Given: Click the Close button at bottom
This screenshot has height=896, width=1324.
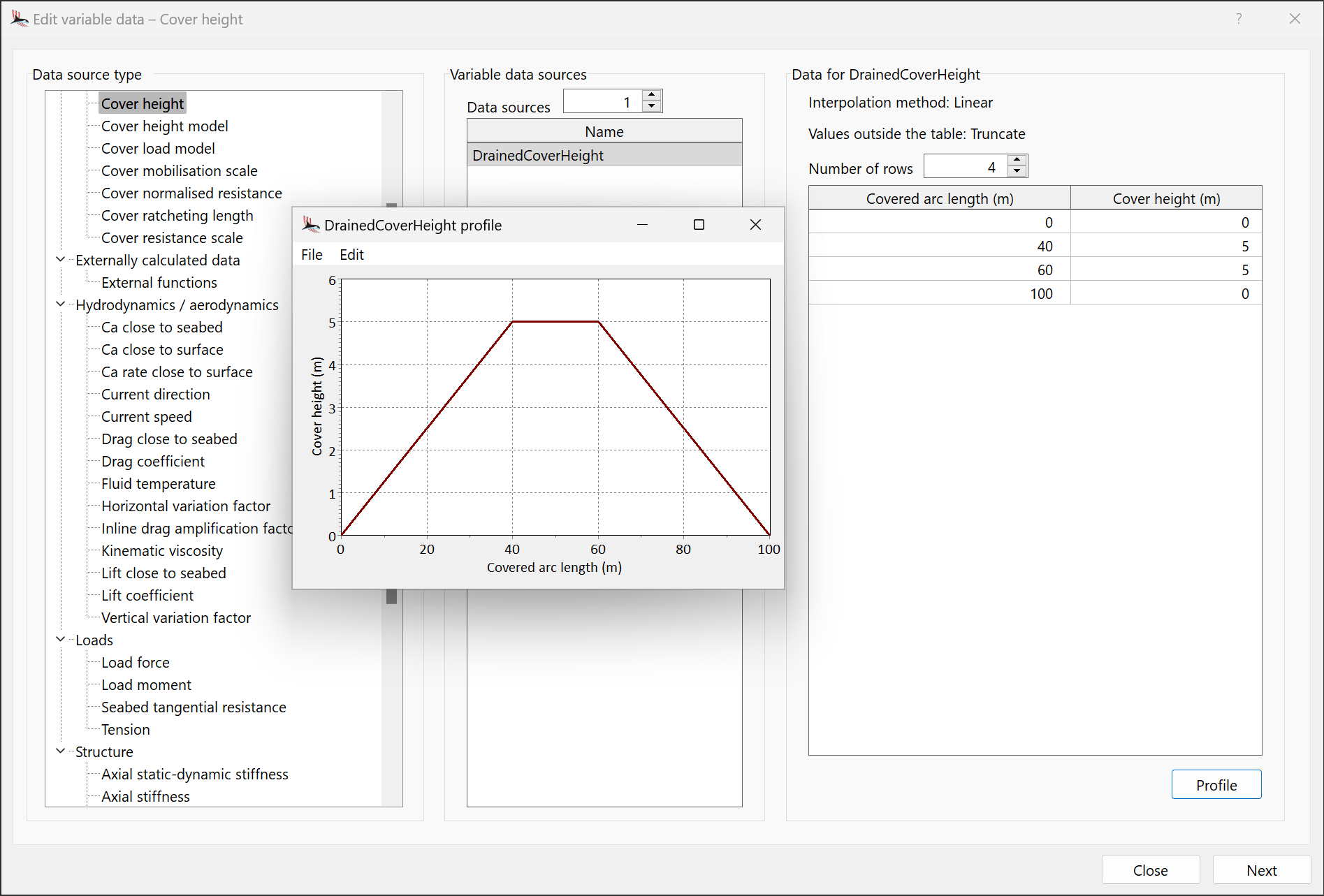Looking at the screenshot, I should [x=1149, y=869].
